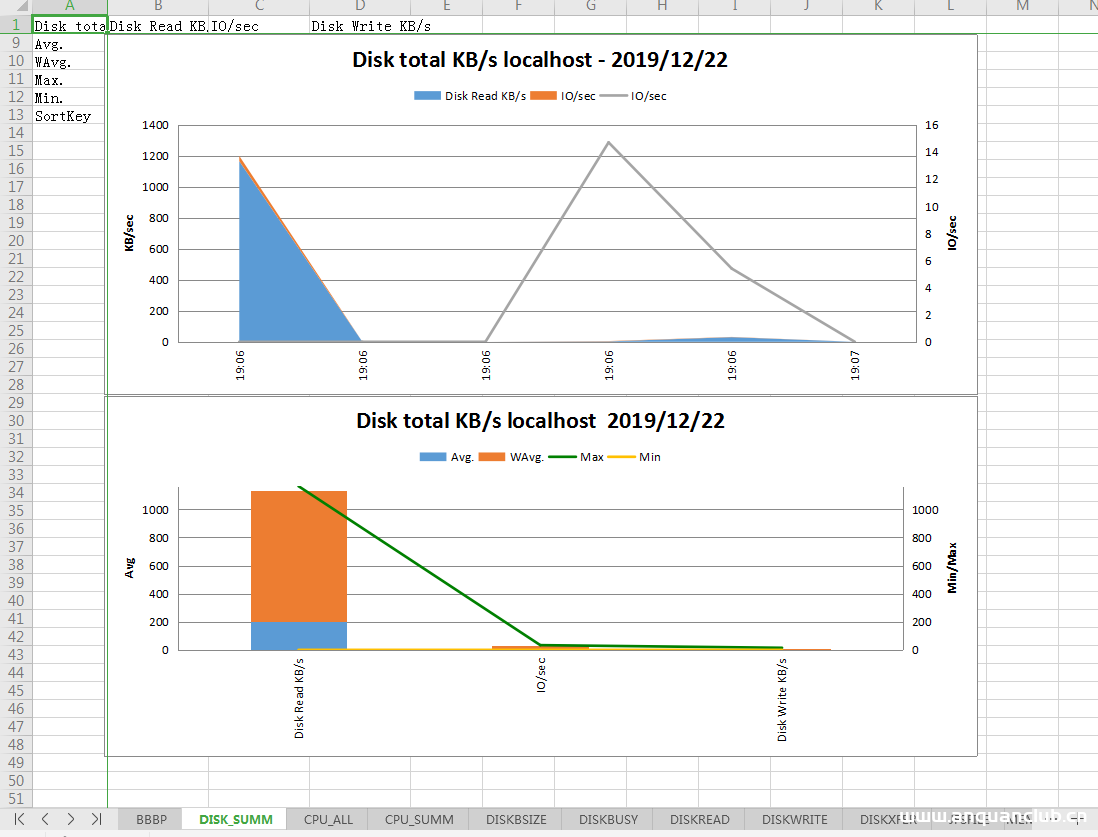Screen dimensions: 1098x837
Task: Jump to the first sheet using navigation arrow
Action: click(19, 819)
